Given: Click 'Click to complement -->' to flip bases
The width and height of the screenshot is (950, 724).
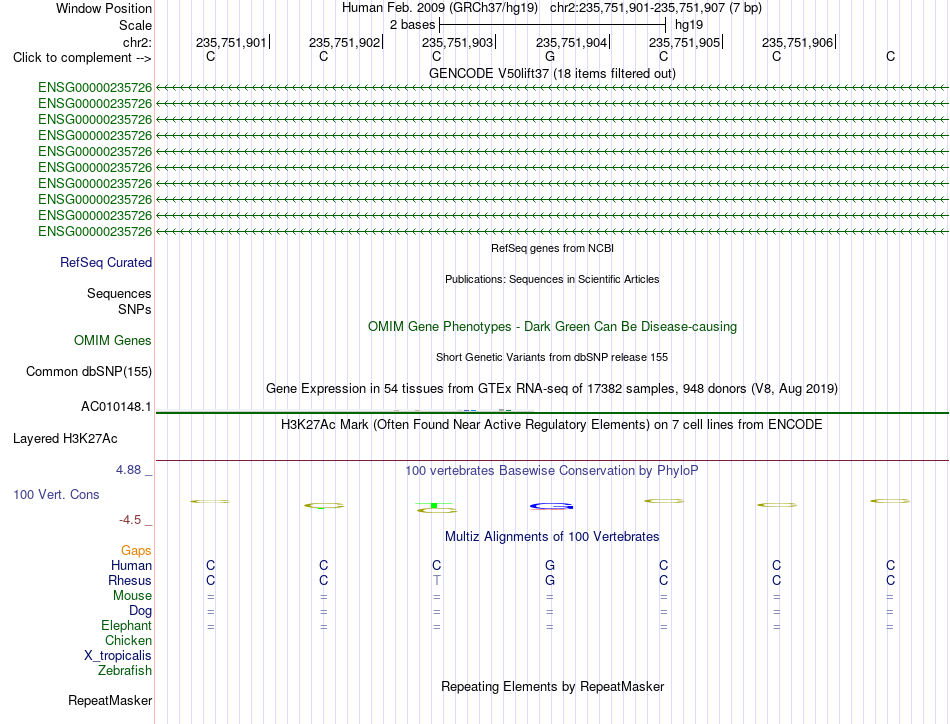Looking at the screenshot, I should point(82,58).
